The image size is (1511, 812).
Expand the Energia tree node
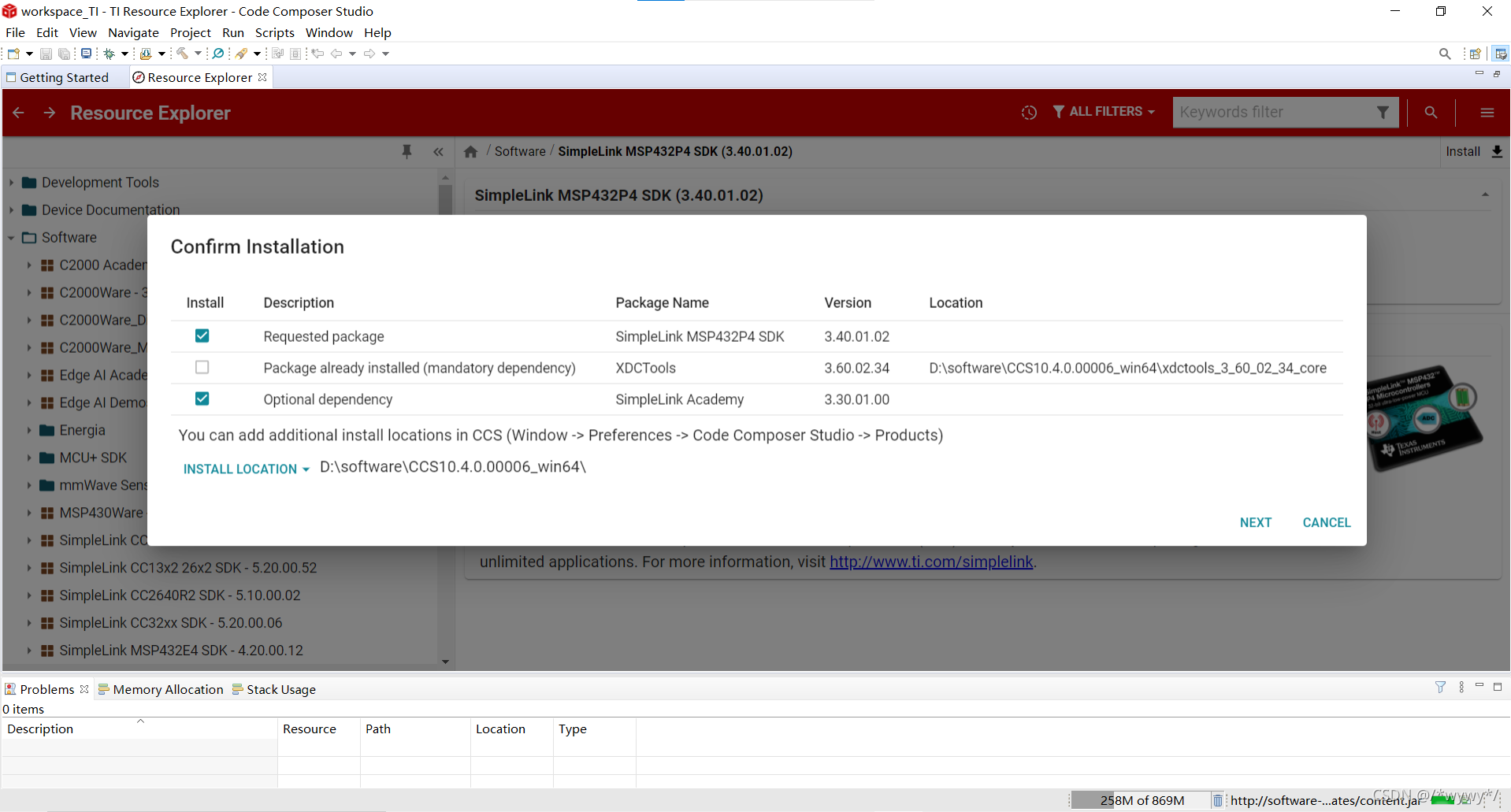click(29, 430)
